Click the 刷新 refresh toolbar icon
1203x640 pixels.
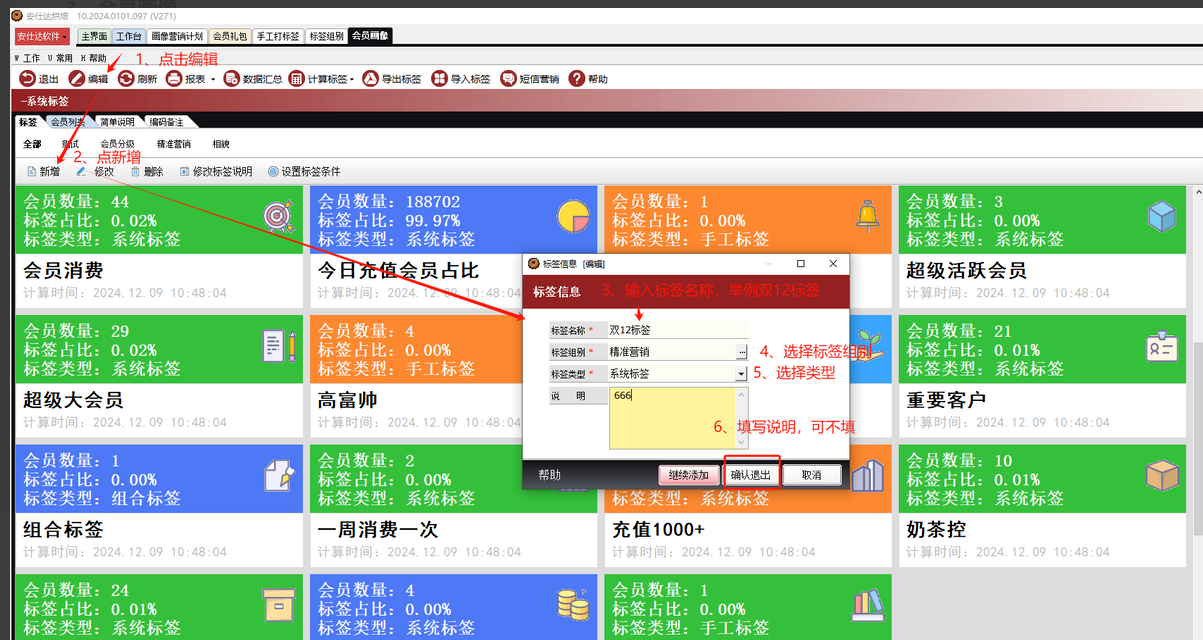click(126, 79)
